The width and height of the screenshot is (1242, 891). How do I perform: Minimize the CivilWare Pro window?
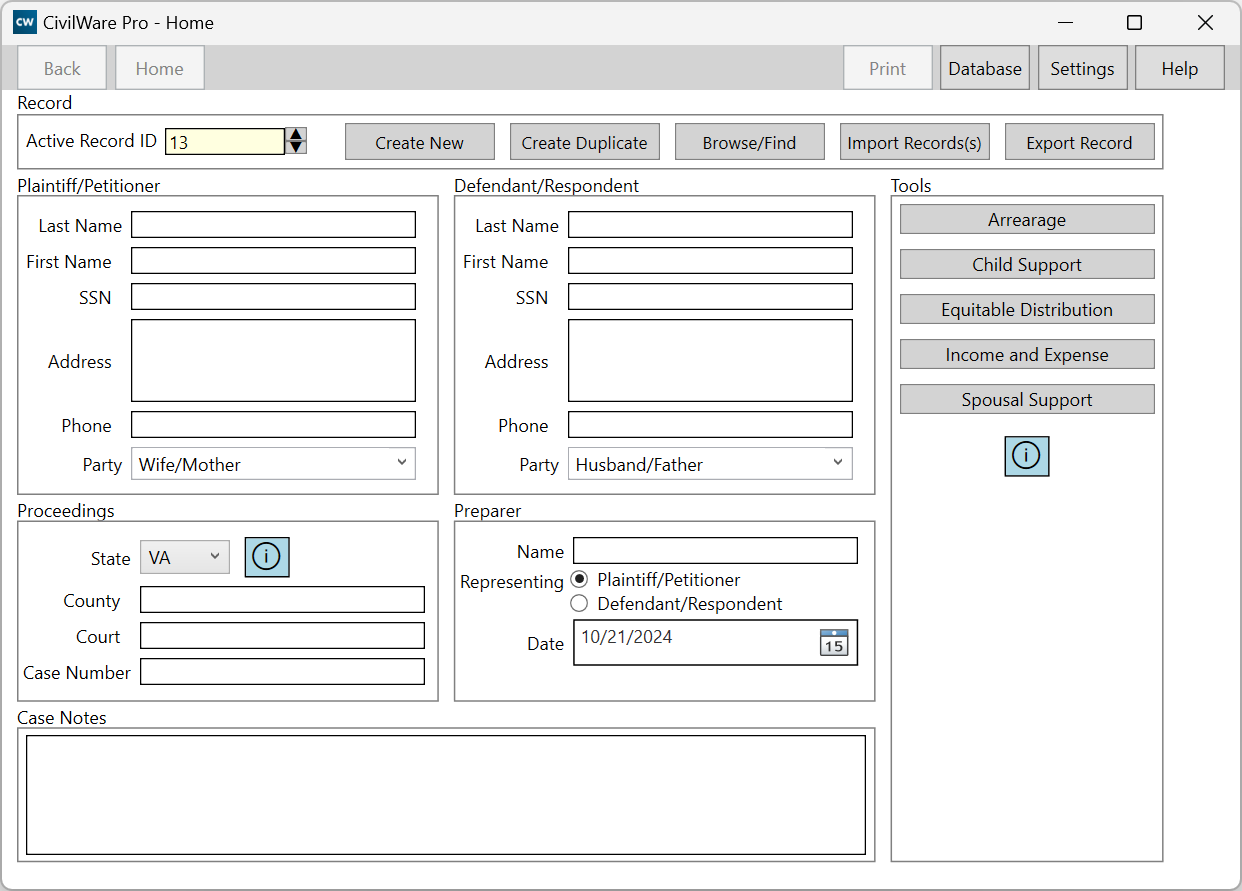coord(1066,22)
